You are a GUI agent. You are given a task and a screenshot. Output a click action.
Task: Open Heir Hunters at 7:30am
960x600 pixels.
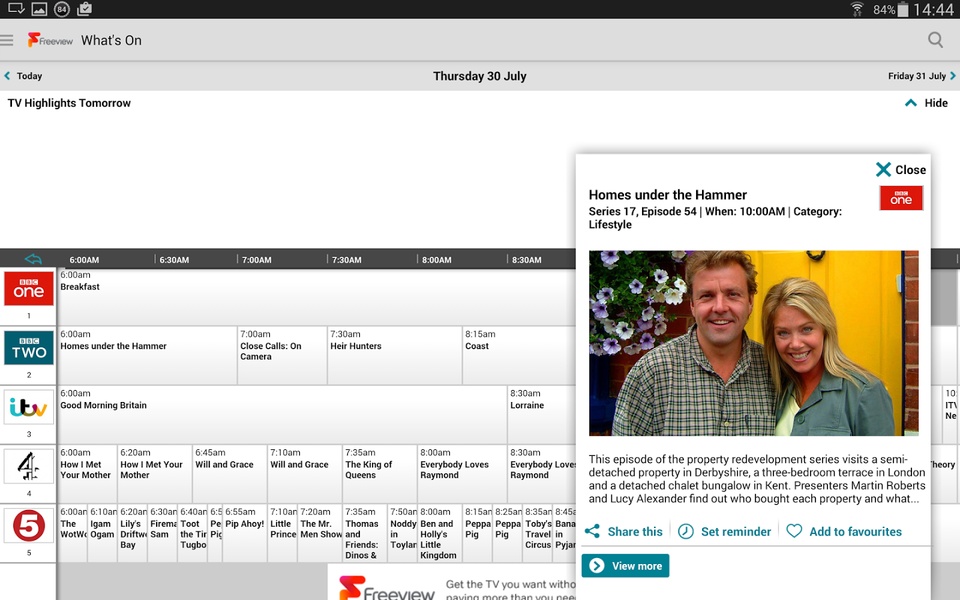pyautogui.click(x=395, y=356)
